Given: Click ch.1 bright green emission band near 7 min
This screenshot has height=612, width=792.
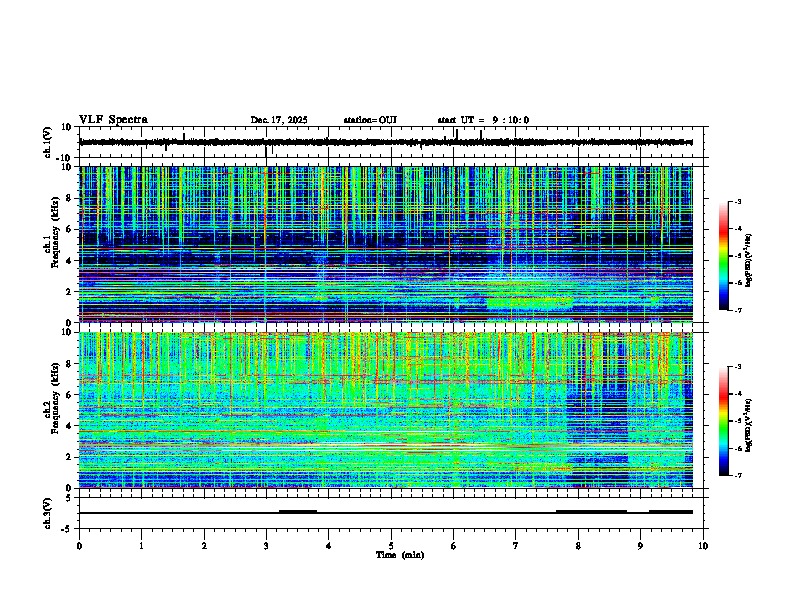Looking at the screenshot, I should 529,303.
